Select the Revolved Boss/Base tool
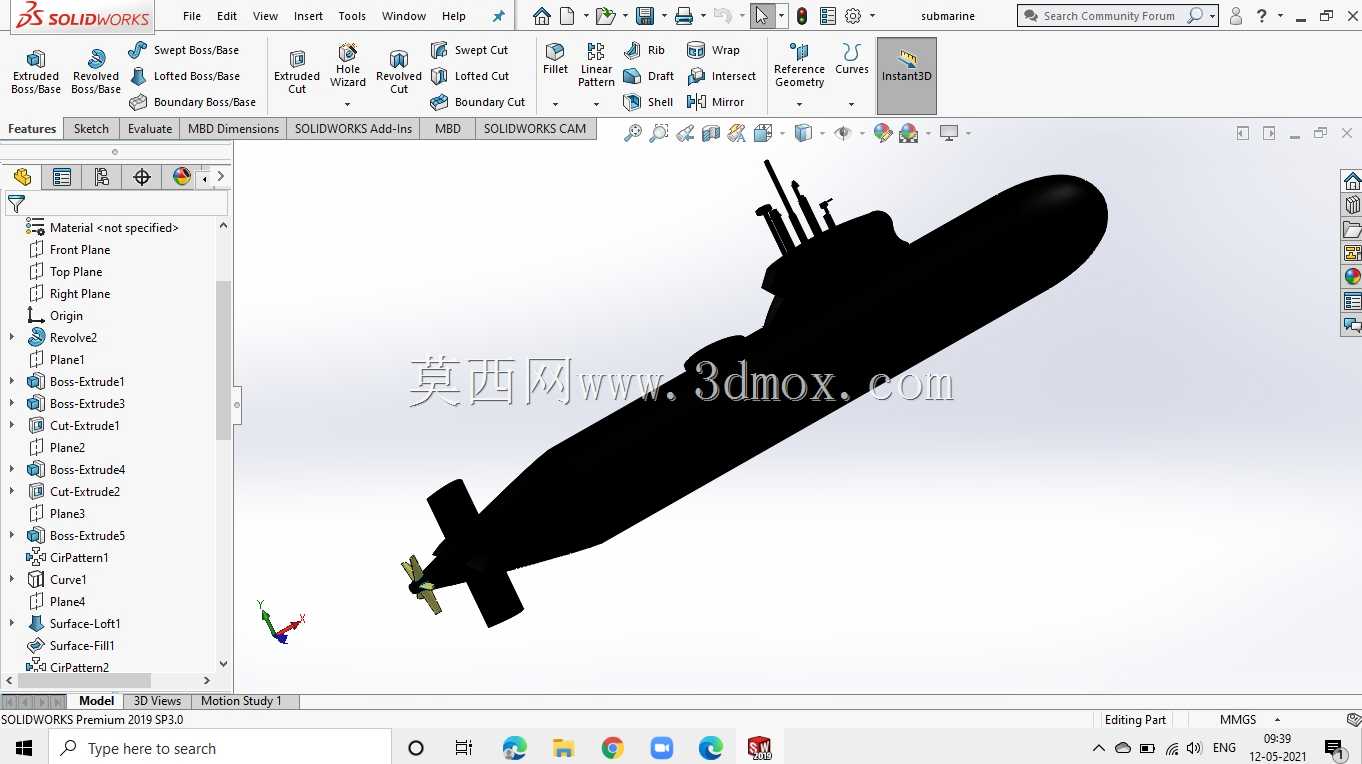The width and height of the screenshot is (1362, 764). [x=96, y=72]
